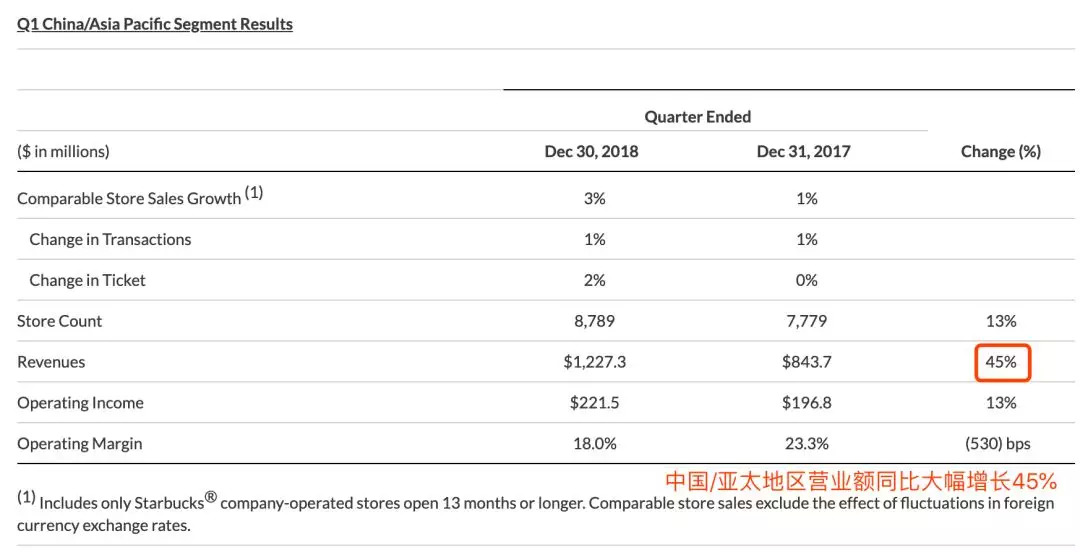Screen dimensions: 1080x552
Task: Click the orange Chinese annotation text
Action: coord(861,481)
